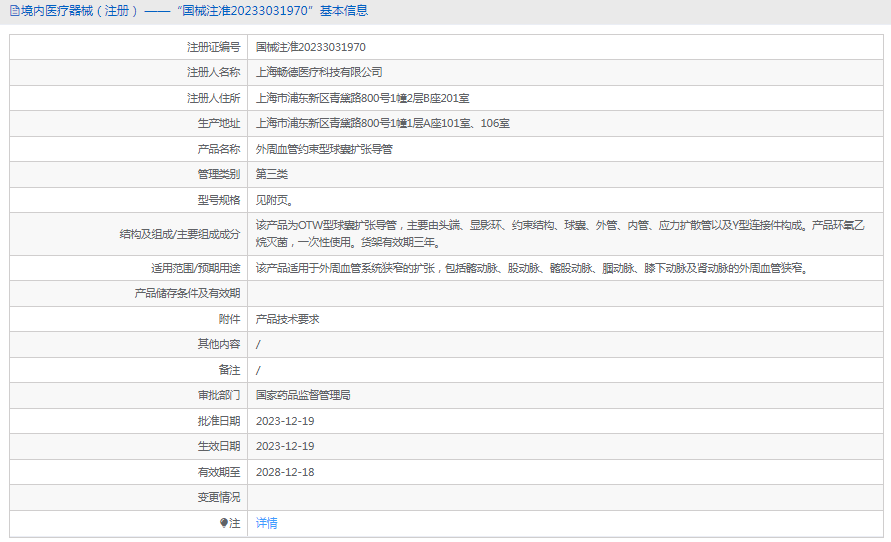Select production address ending 106室
The image size is (891, 542).
382,123
